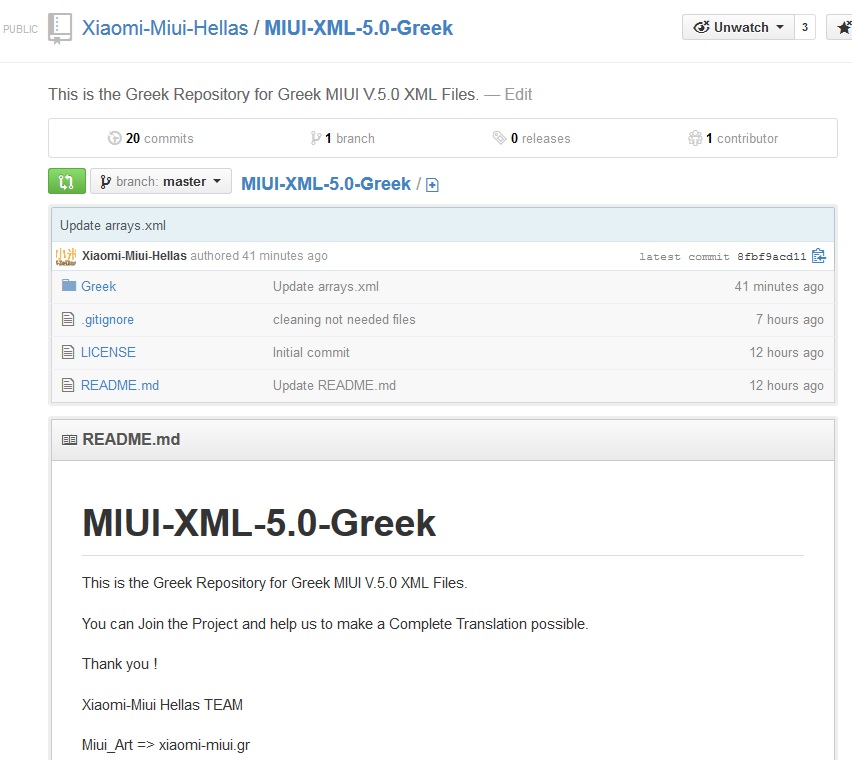This screenshot has height=760, width=852.
Task: Click the repository book icon
Action: [60, 28]
